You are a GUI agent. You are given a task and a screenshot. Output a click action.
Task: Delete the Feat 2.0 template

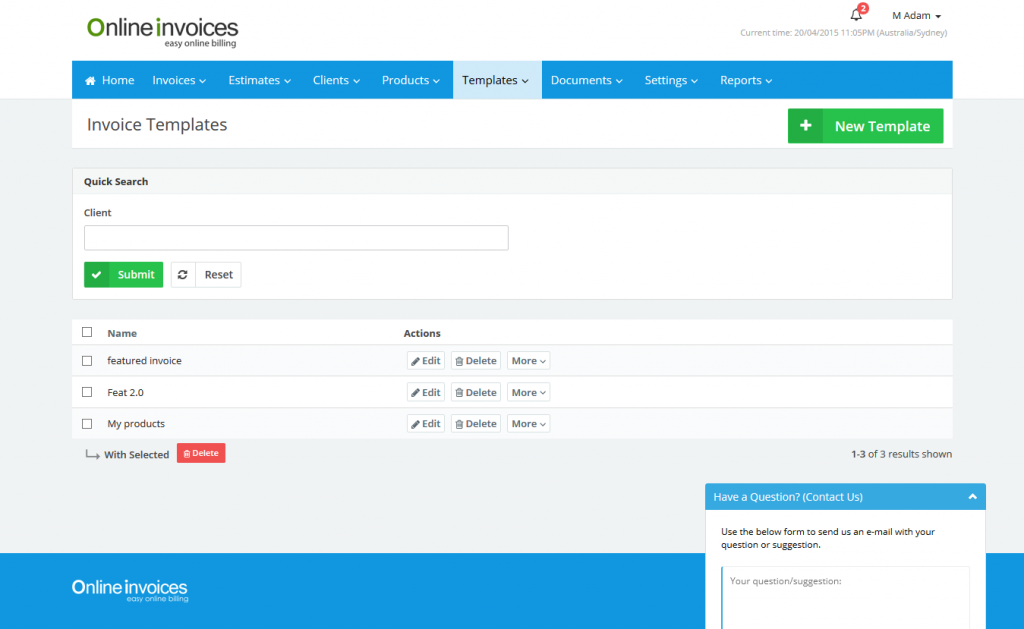point(475,393)
